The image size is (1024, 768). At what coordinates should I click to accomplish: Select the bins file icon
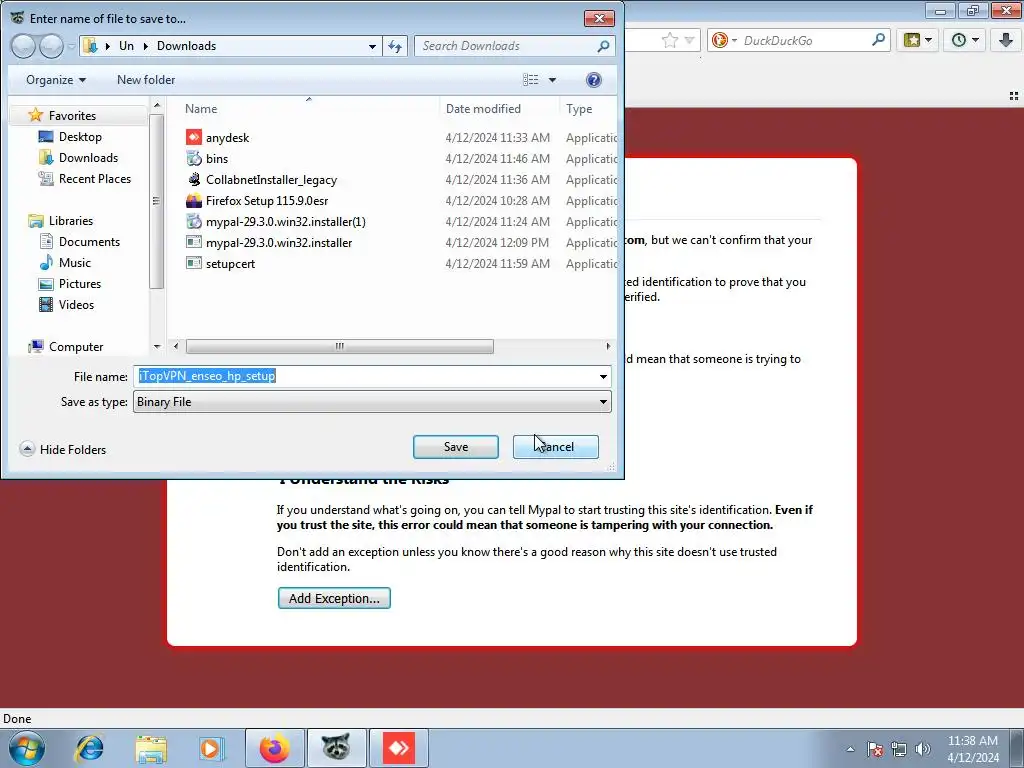(194, 158)
